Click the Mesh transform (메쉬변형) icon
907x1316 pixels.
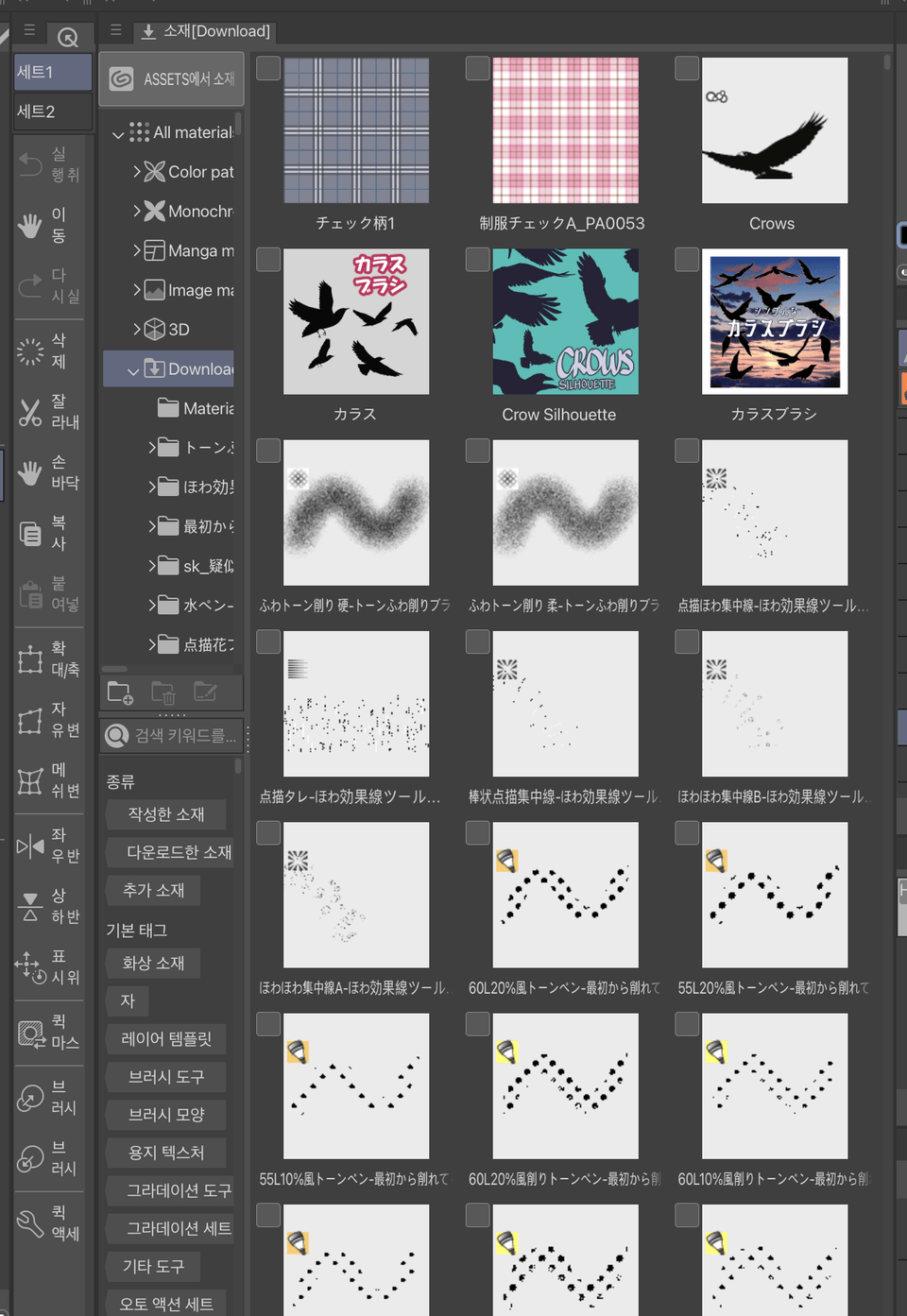point(30,781)
